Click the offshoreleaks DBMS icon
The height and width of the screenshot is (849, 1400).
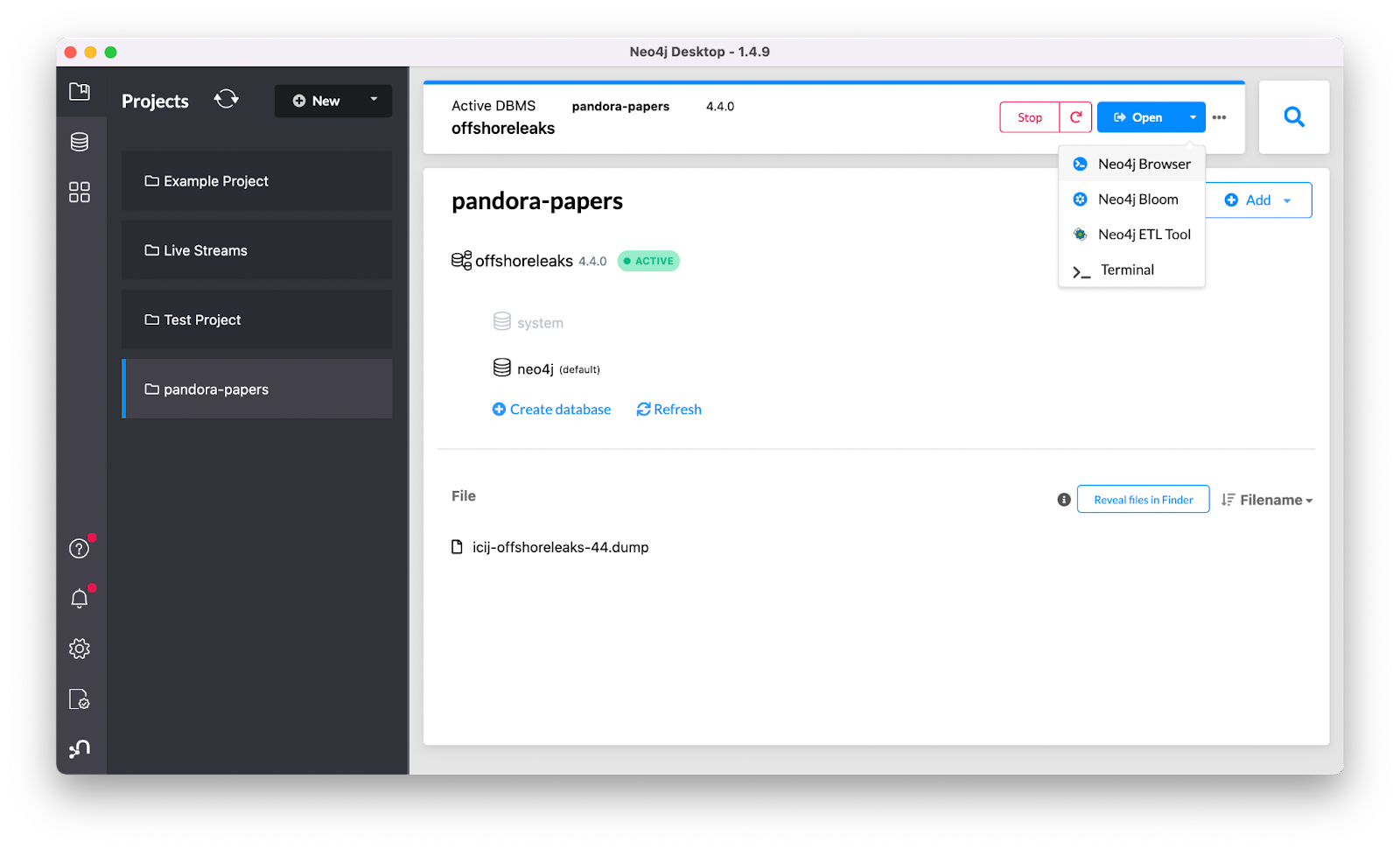pos(461,261)
